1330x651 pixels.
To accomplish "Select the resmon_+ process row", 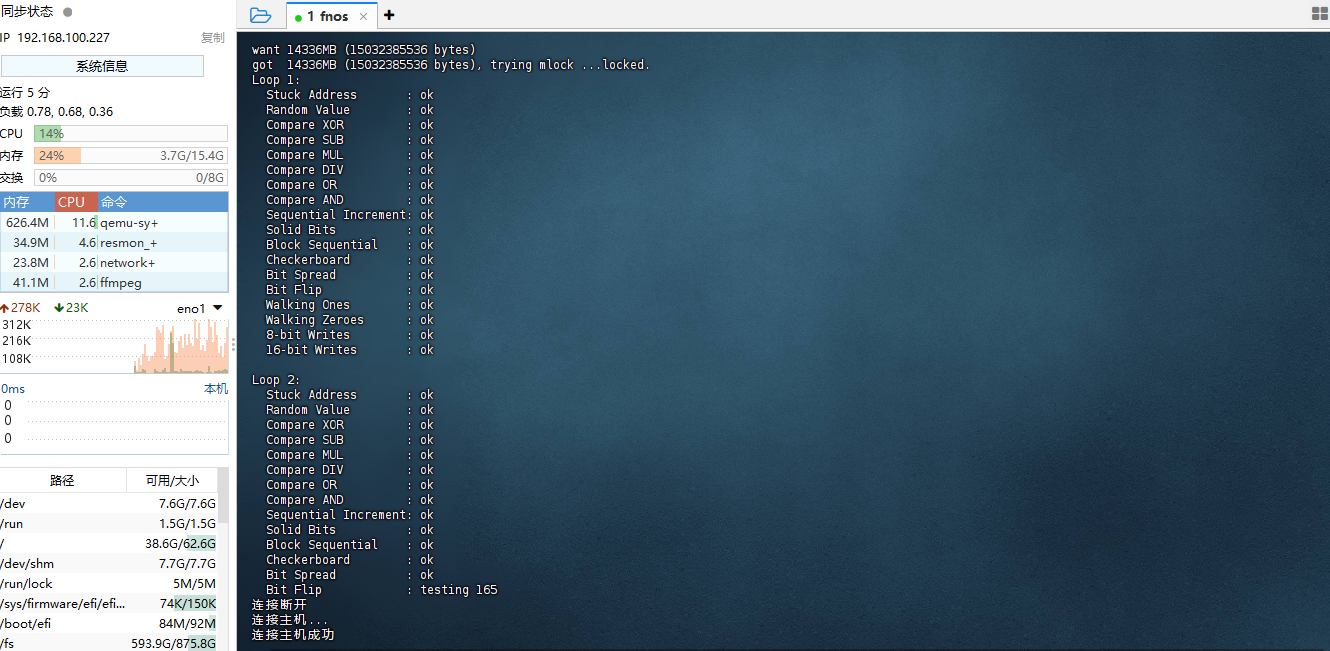I will [114, 243].
